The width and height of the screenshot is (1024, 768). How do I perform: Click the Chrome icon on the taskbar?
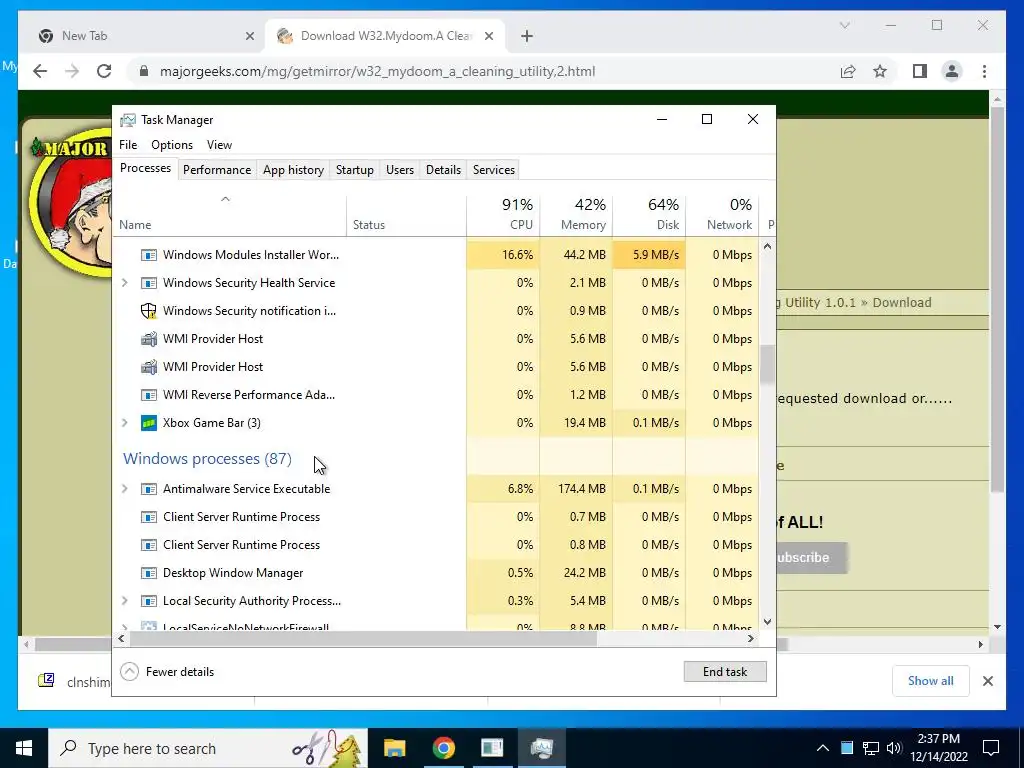pyautogui.click(x=443, y=748)
